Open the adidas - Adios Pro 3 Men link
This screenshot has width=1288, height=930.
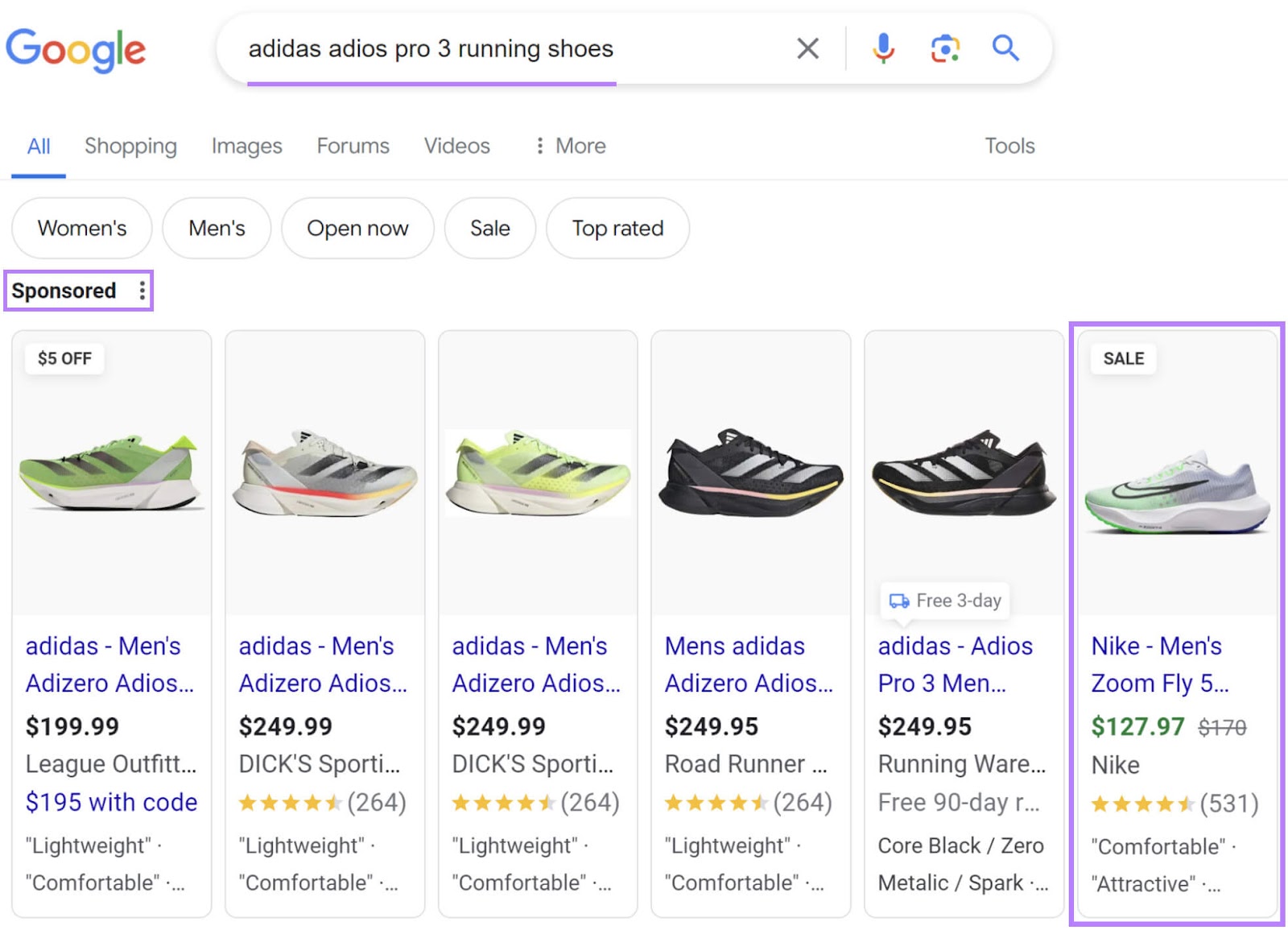click(x=956, y=664)
